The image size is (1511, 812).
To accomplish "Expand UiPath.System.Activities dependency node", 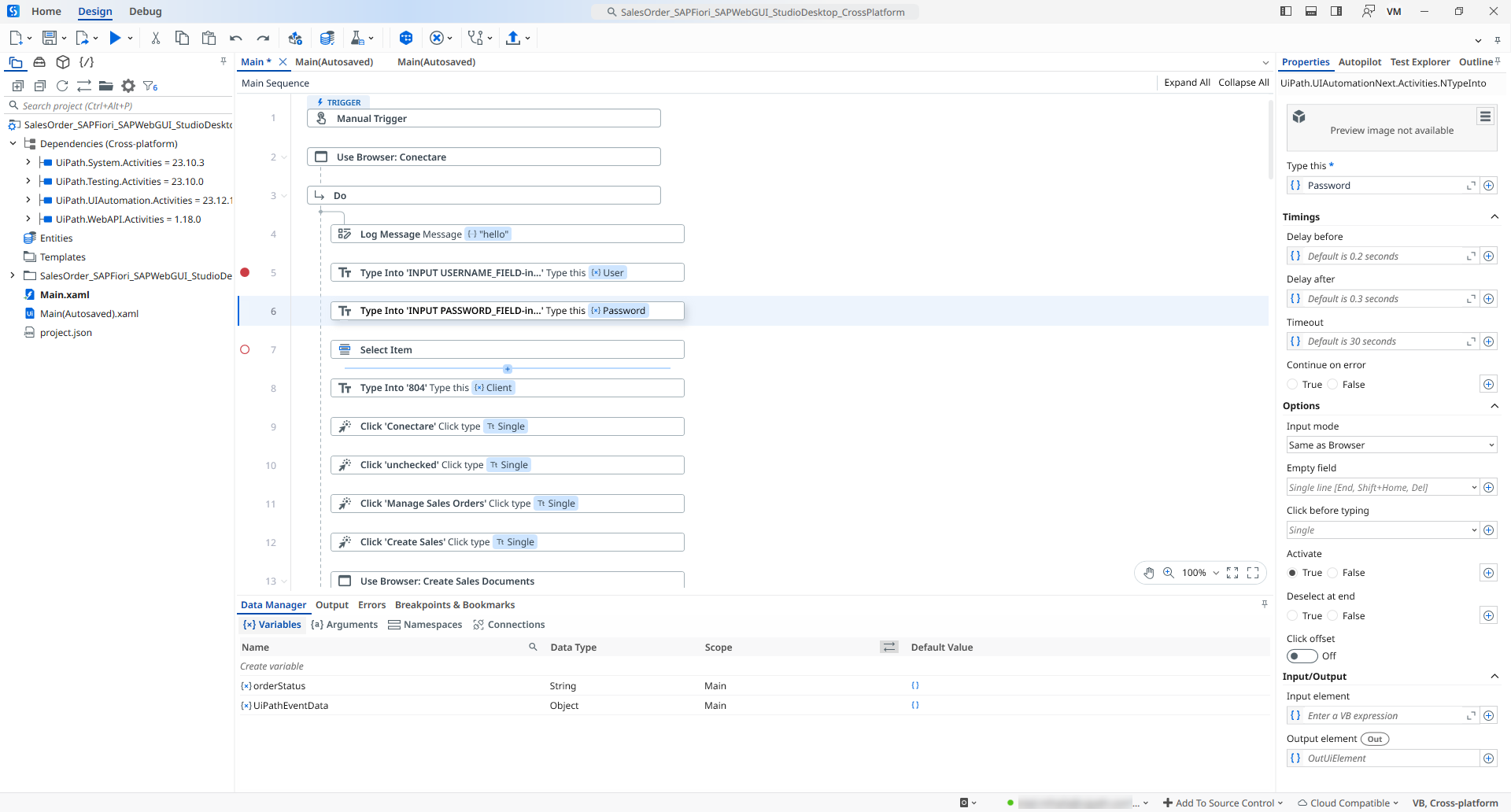I will [28, 162].
